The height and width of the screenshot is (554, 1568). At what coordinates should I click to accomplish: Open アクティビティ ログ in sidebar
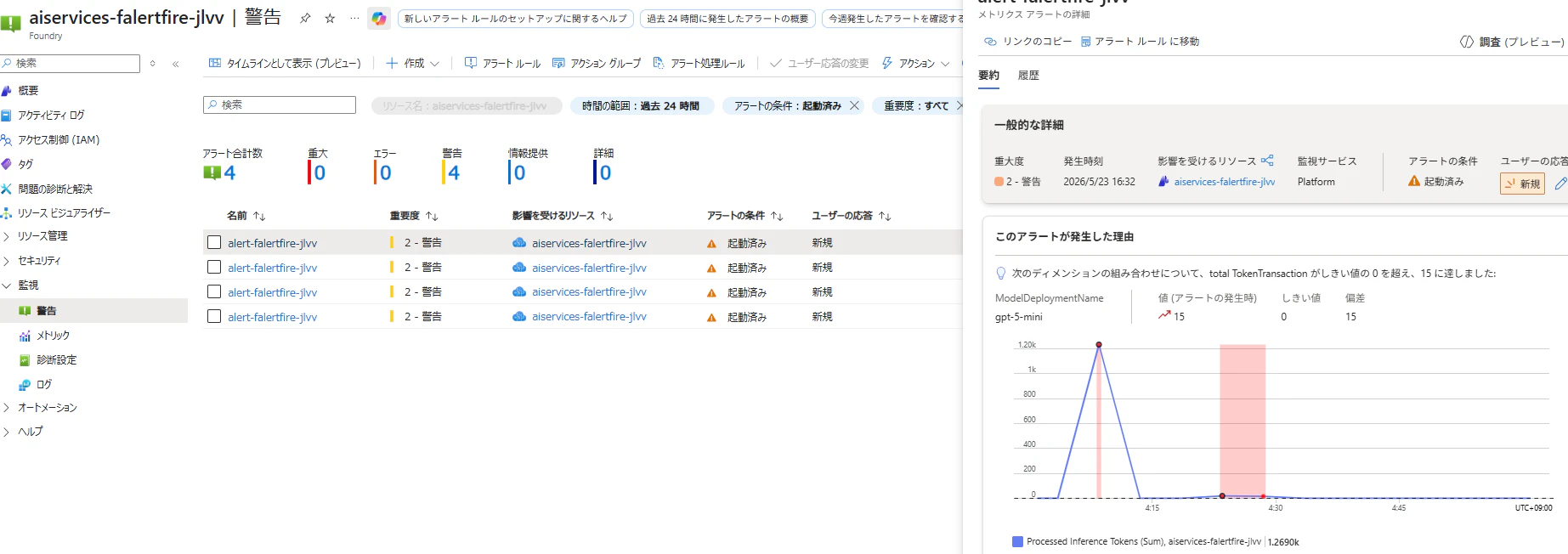tap(51, 116)
